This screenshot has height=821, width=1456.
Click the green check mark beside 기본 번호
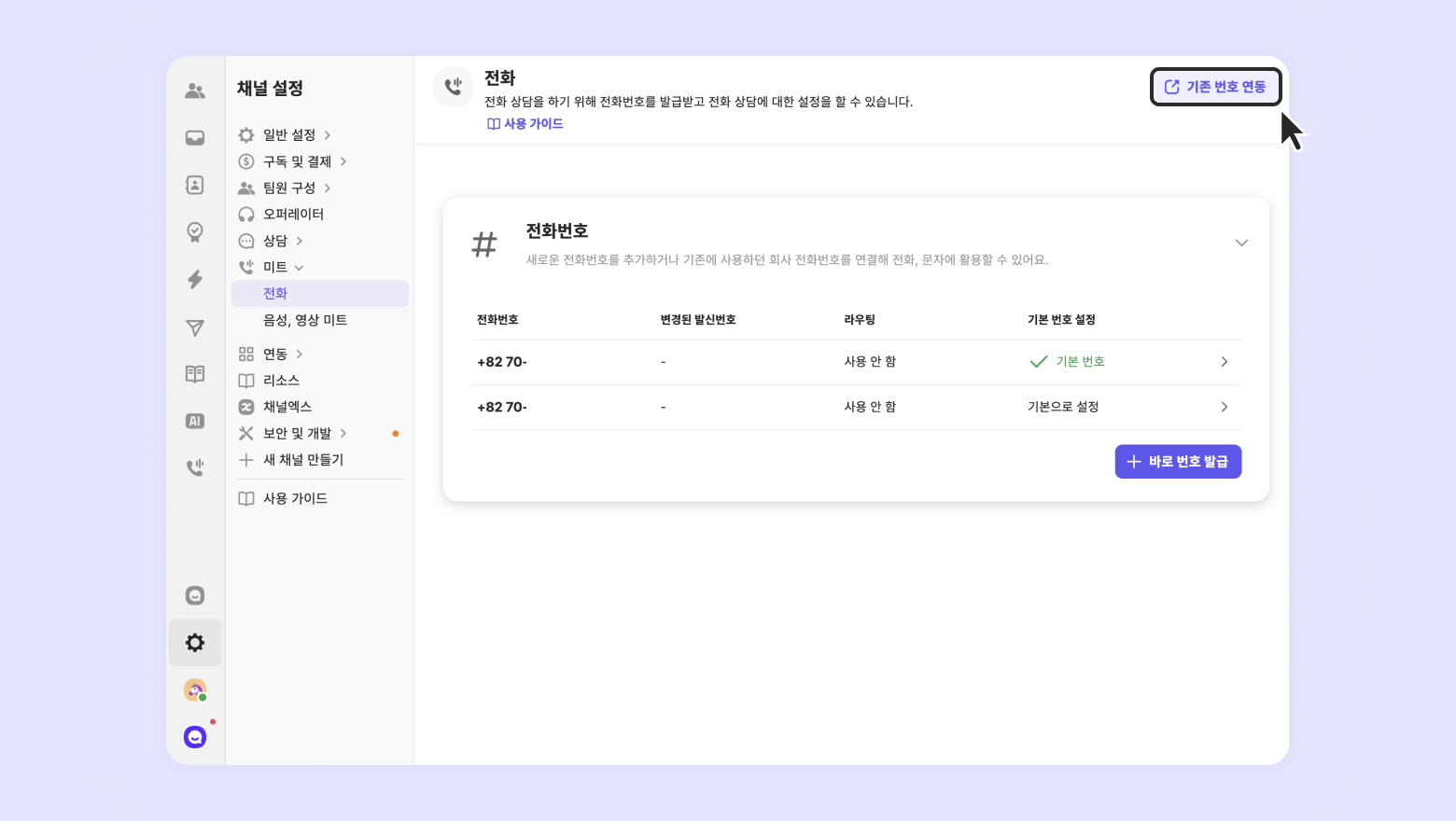(1039, 362)
